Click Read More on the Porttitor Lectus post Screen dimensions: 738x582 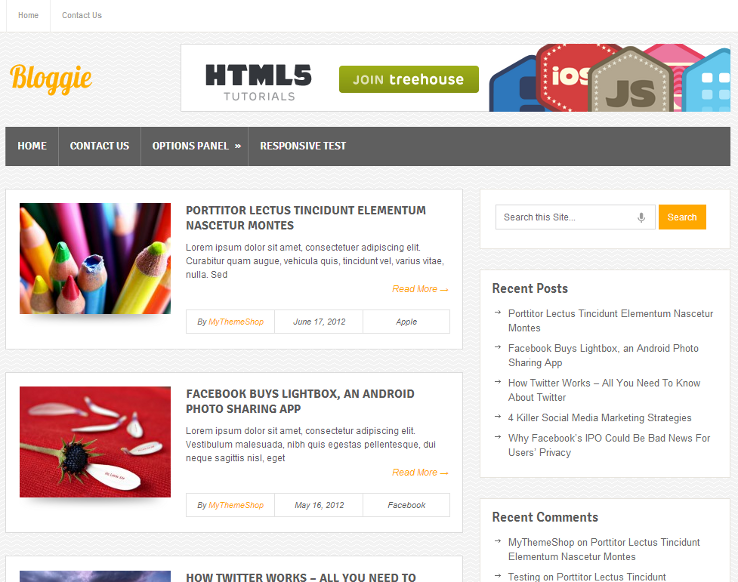(x=419, y=289)
